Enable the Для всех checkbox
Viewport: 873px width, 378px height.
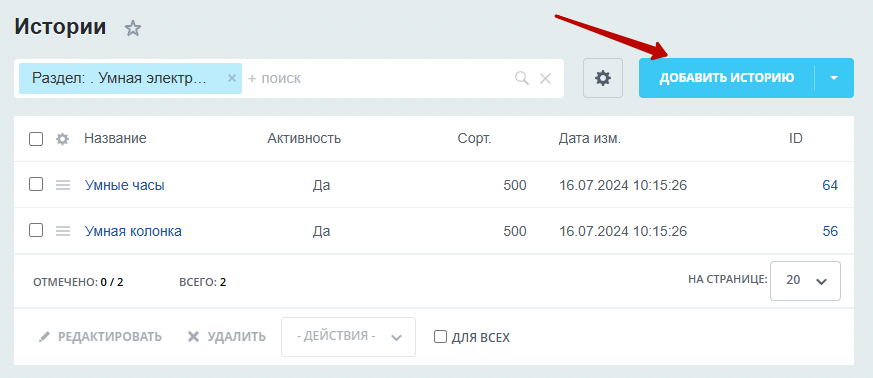click(440, 337)
